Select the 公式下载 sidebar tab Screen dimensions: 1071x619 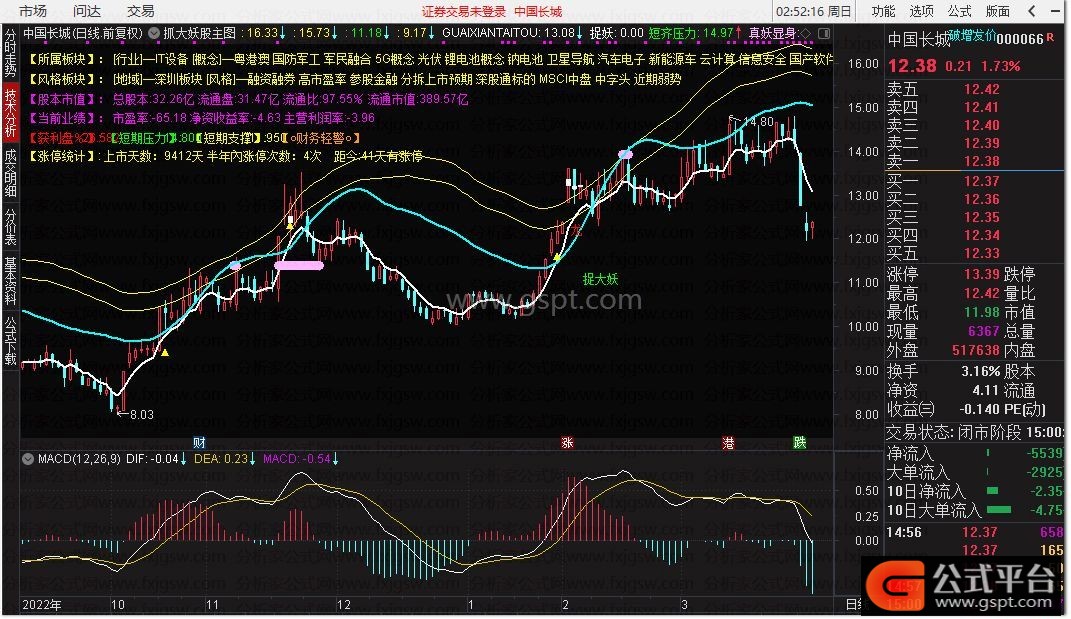(10, 340)
